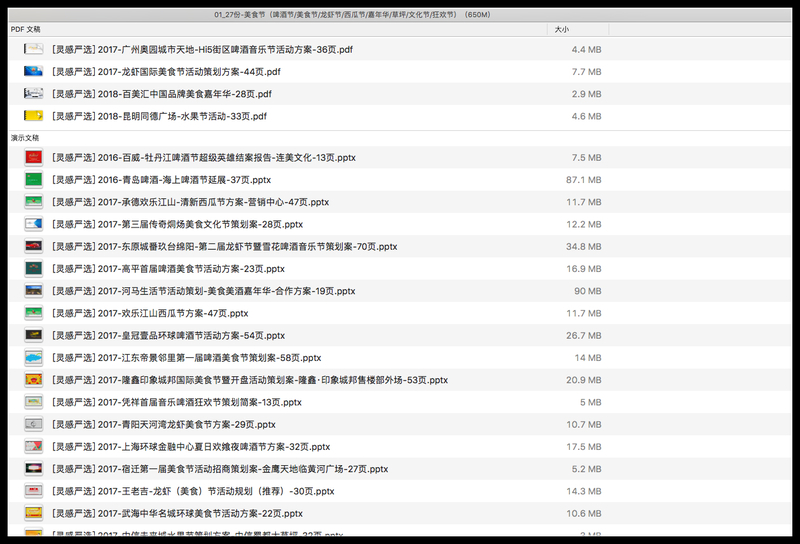Click the red icon of 百威牡丹江啤酒节 pptx
The width and height of the screenshot is (800, 544).
click(x=34, y=157)
